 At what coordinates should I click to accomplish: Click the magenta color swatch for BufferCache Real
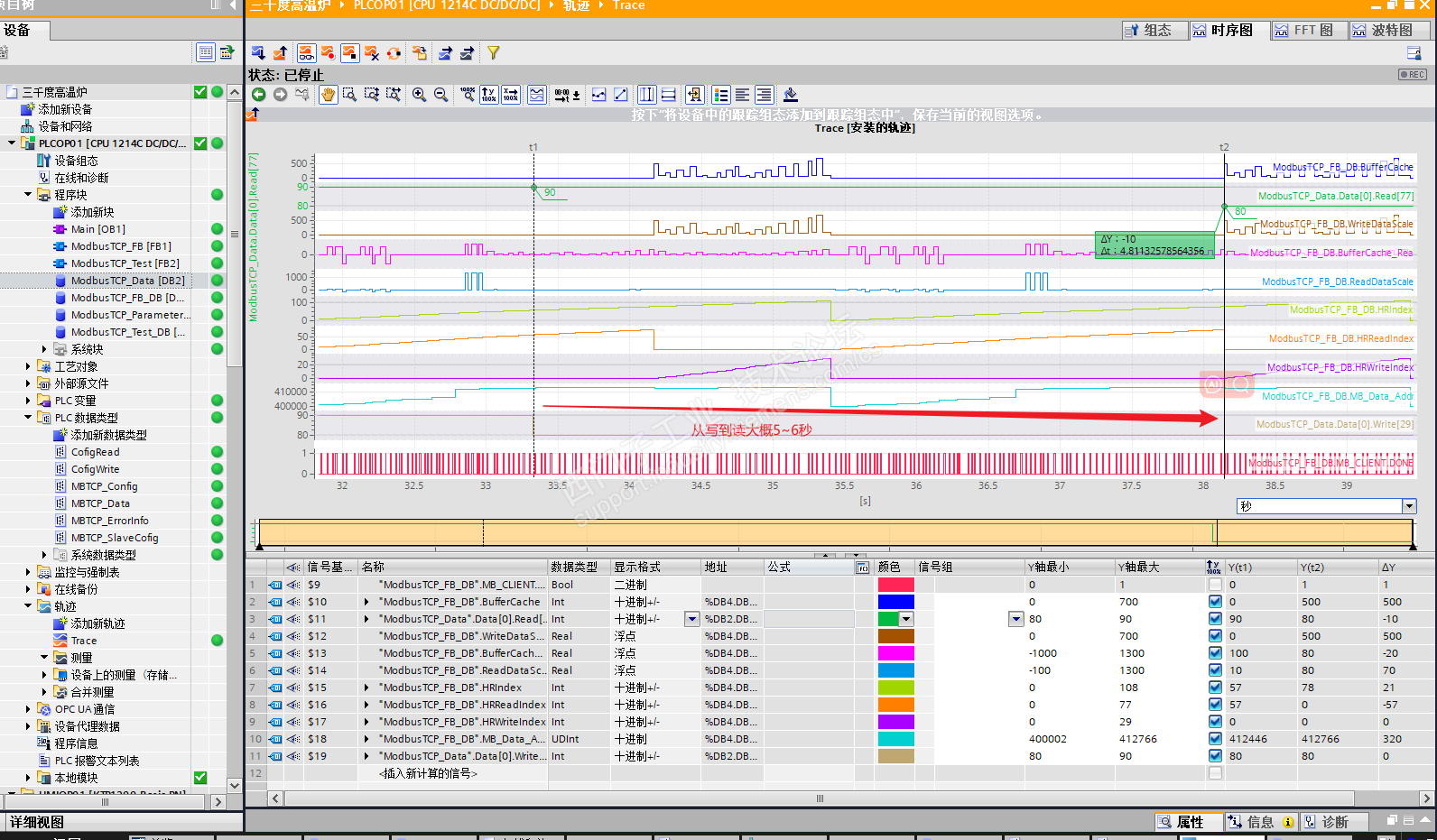click(895, 653)
